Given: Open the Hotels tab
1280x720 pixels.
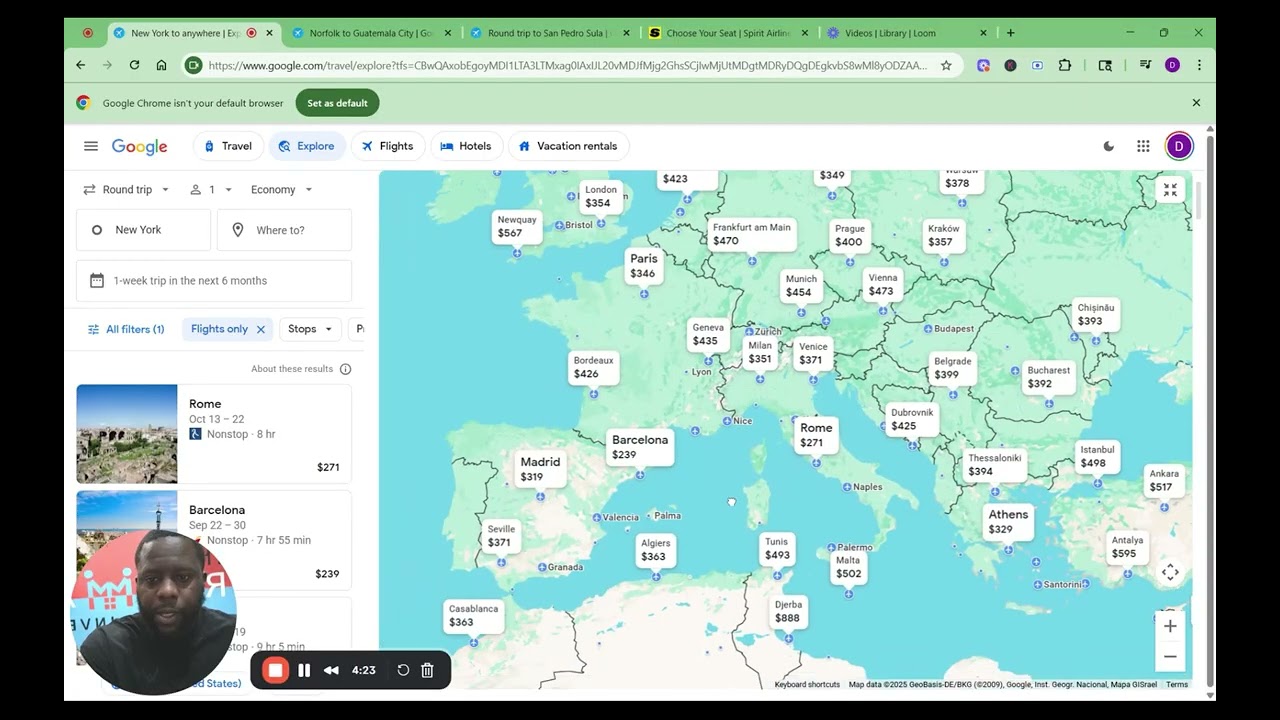Looking at the screenshot, I should click(x=466, y=146).
